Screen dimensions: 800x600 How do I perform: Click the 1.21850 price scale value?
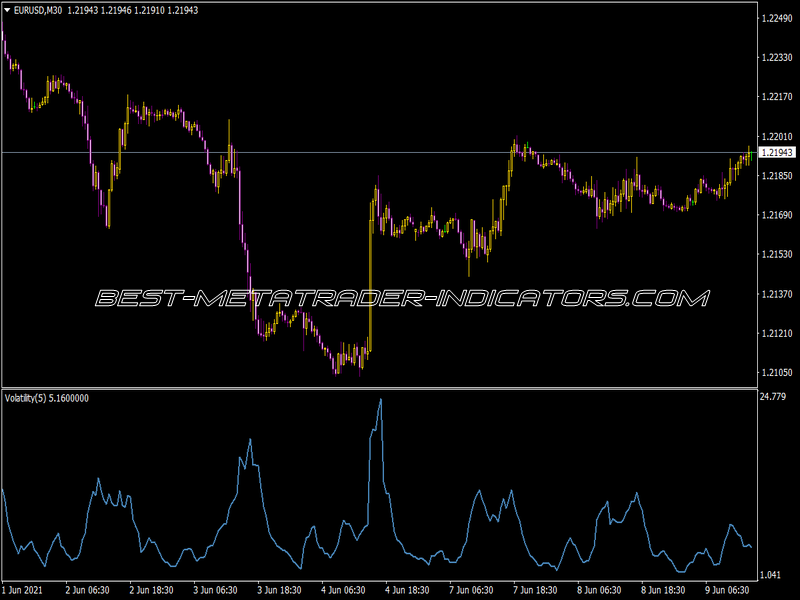pos(777,176)
